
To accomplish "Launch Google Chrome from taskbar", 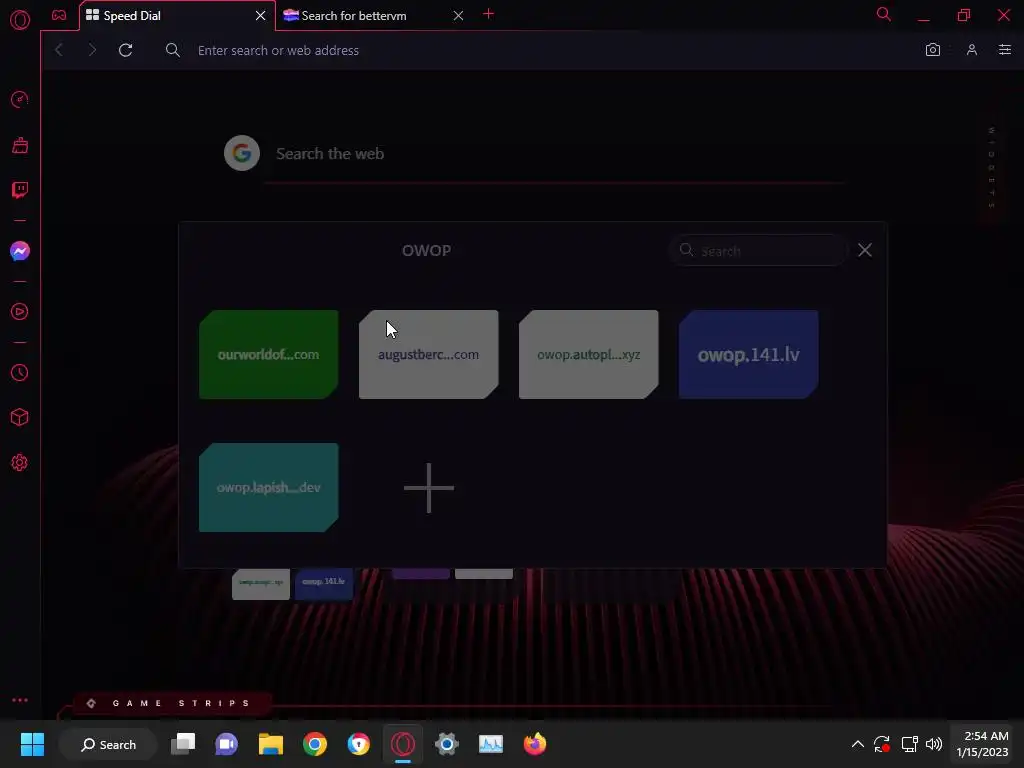I will tap(315, 744).
